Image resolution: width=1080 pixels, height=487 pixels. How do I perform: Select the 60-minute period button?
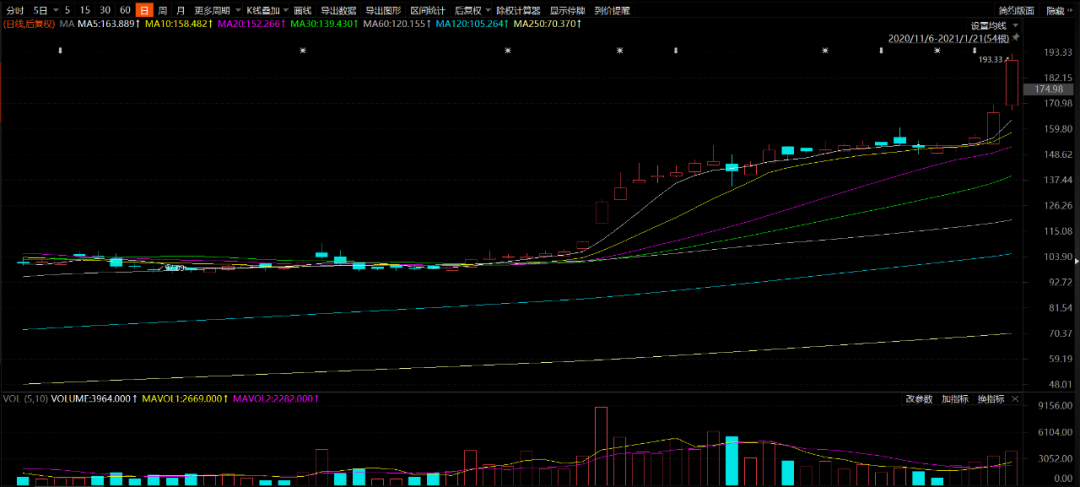point(125,10)
